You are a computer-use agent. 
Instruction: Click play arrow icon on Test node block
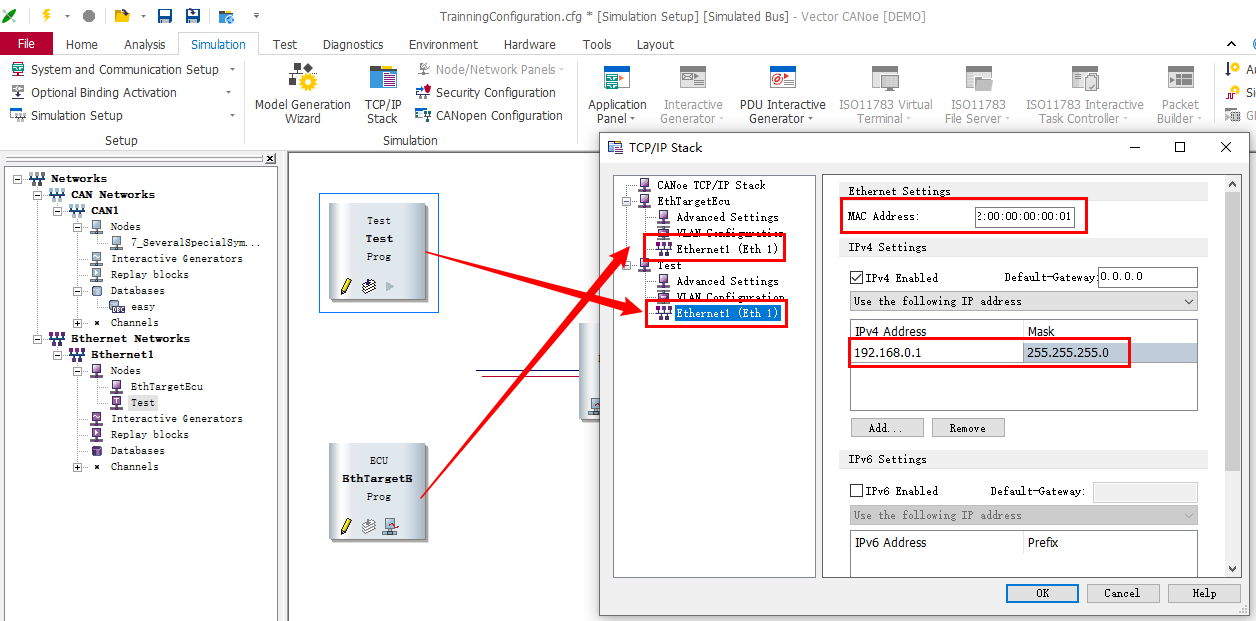[390, 286]
